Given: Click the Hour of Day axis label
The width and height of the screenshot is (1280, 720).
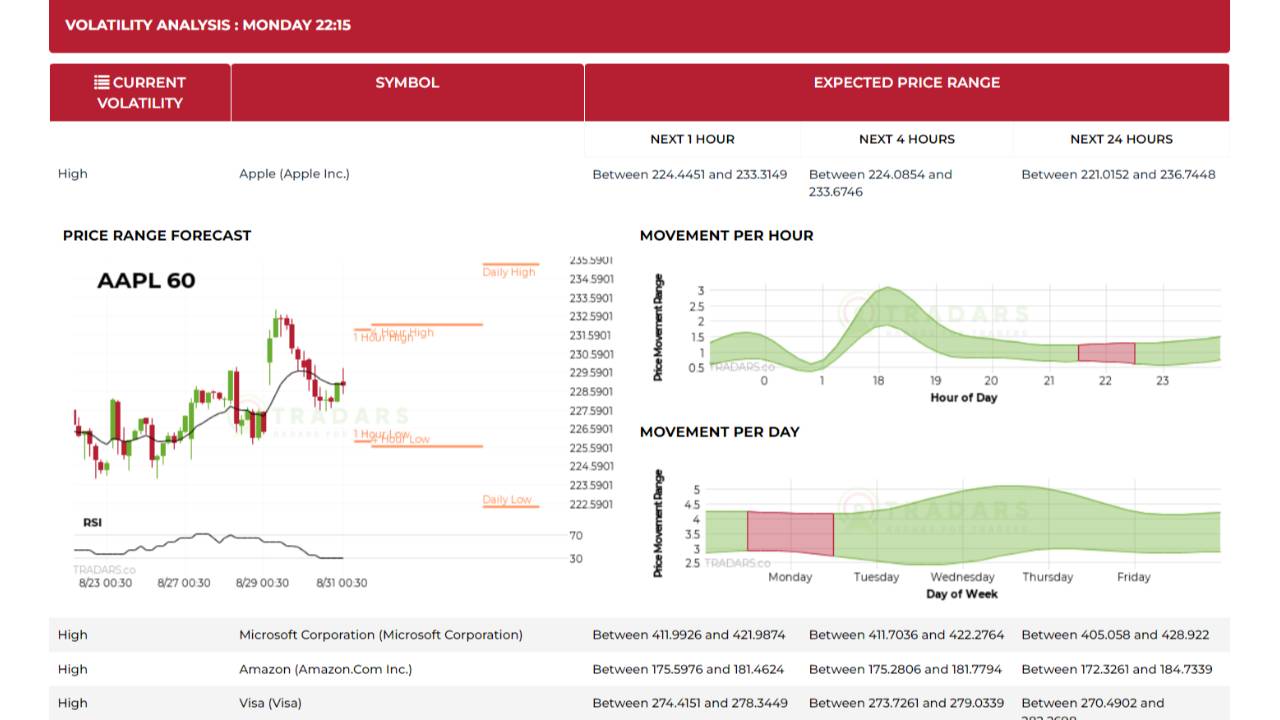Looking at the screenshot, I should click(x=963, y=398).
